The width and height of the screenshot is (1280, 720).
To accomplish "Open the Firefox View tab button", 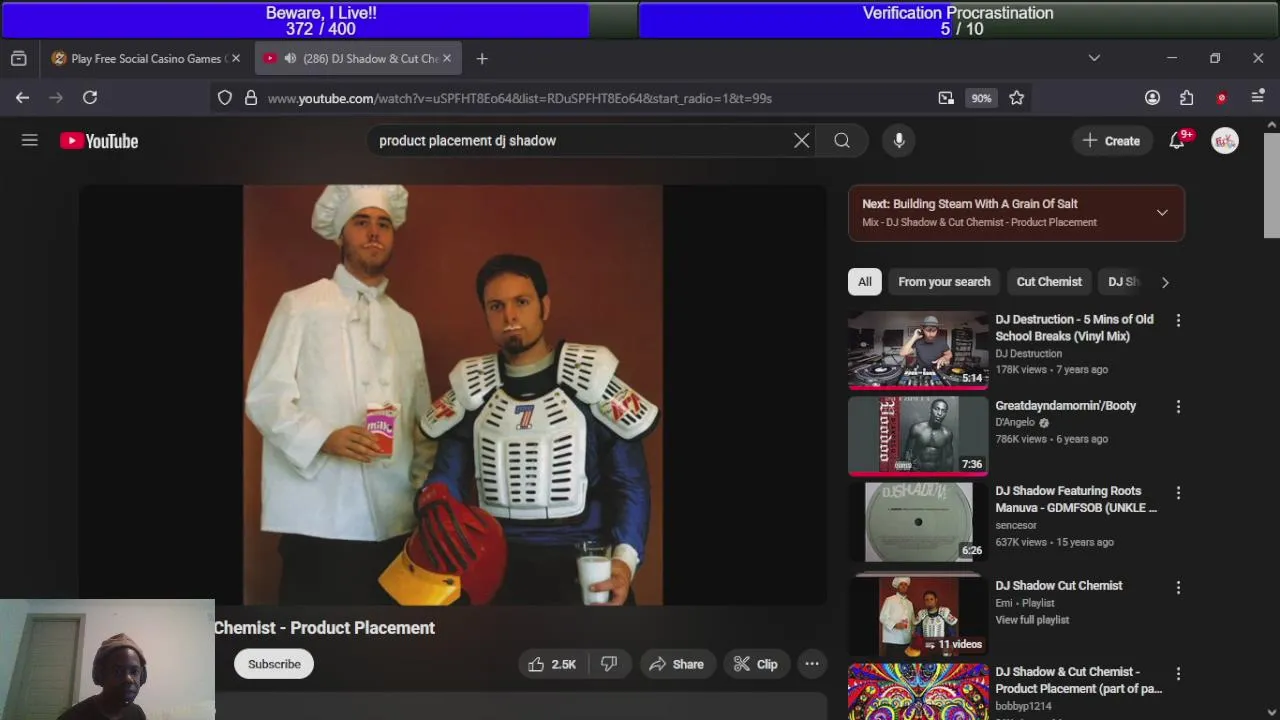I will pyautogui.click(x=18, y=59).
